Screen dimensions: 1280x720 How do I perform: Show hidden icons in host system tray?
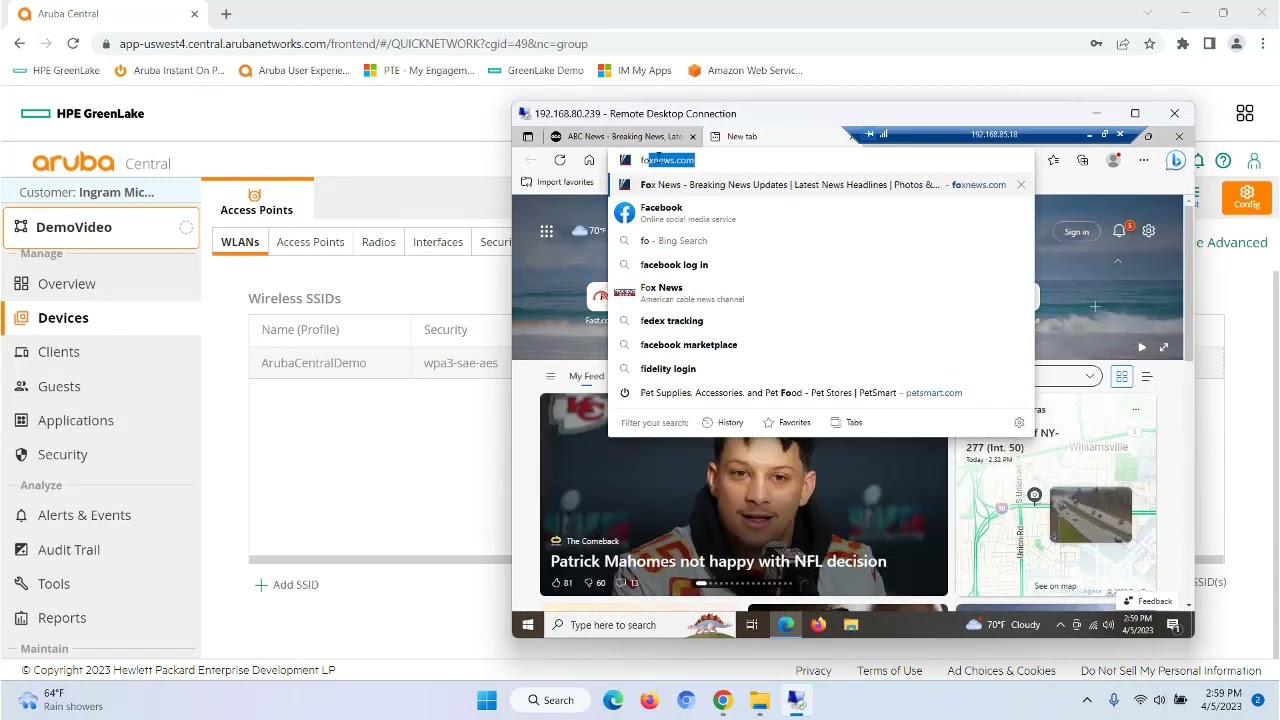coord(1087,700)
